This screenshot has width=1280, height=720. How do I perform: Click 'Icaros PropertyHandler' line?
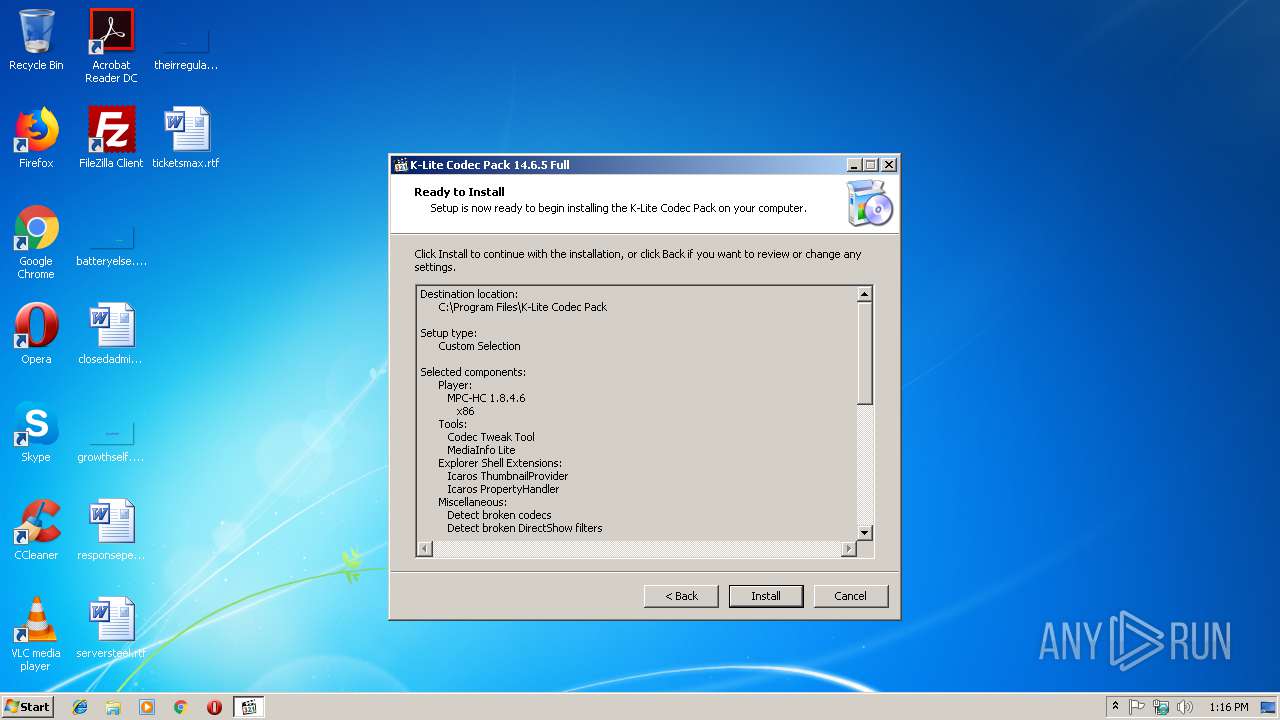coord(503,489)
